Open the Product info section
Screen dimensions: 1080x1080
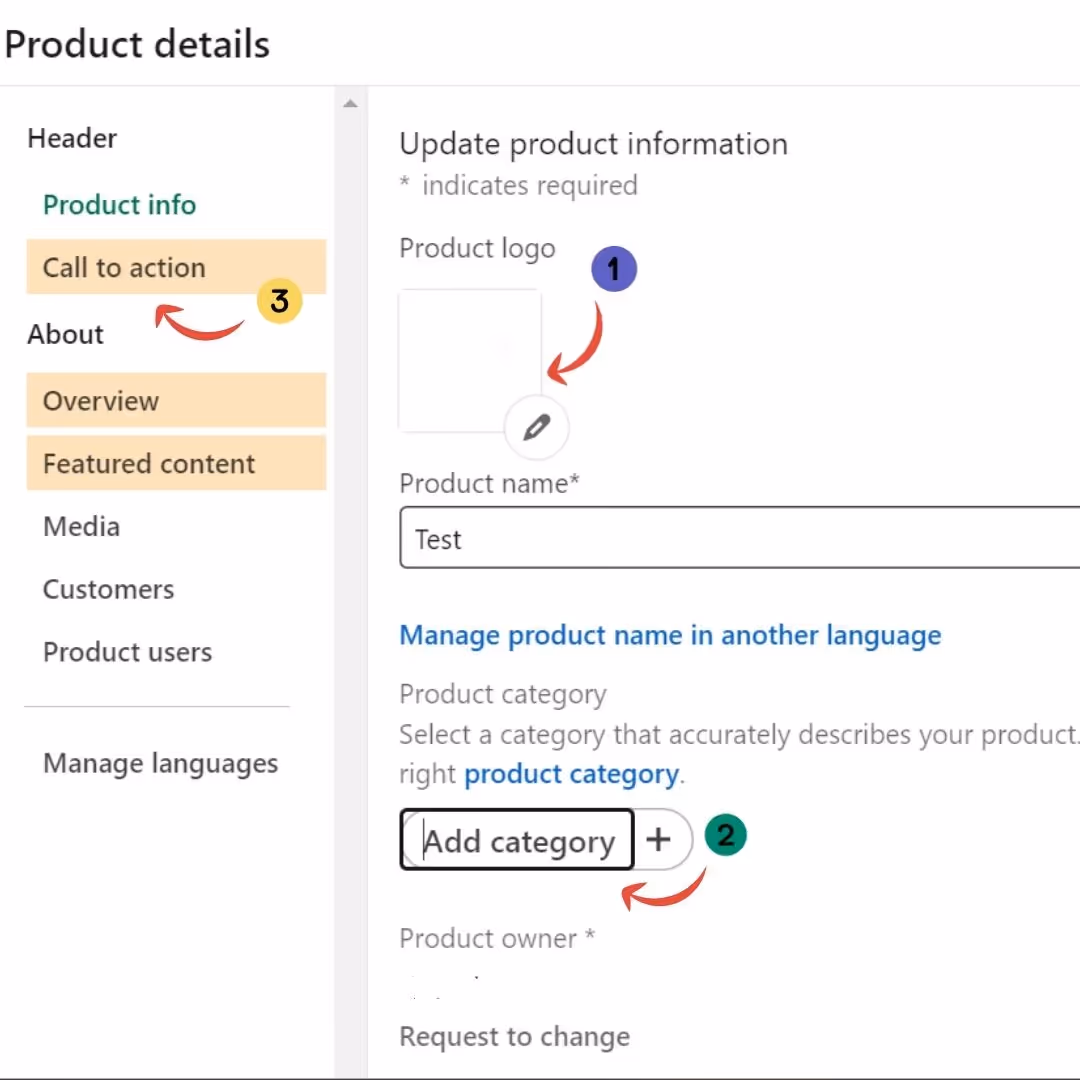tap(119, 205)
